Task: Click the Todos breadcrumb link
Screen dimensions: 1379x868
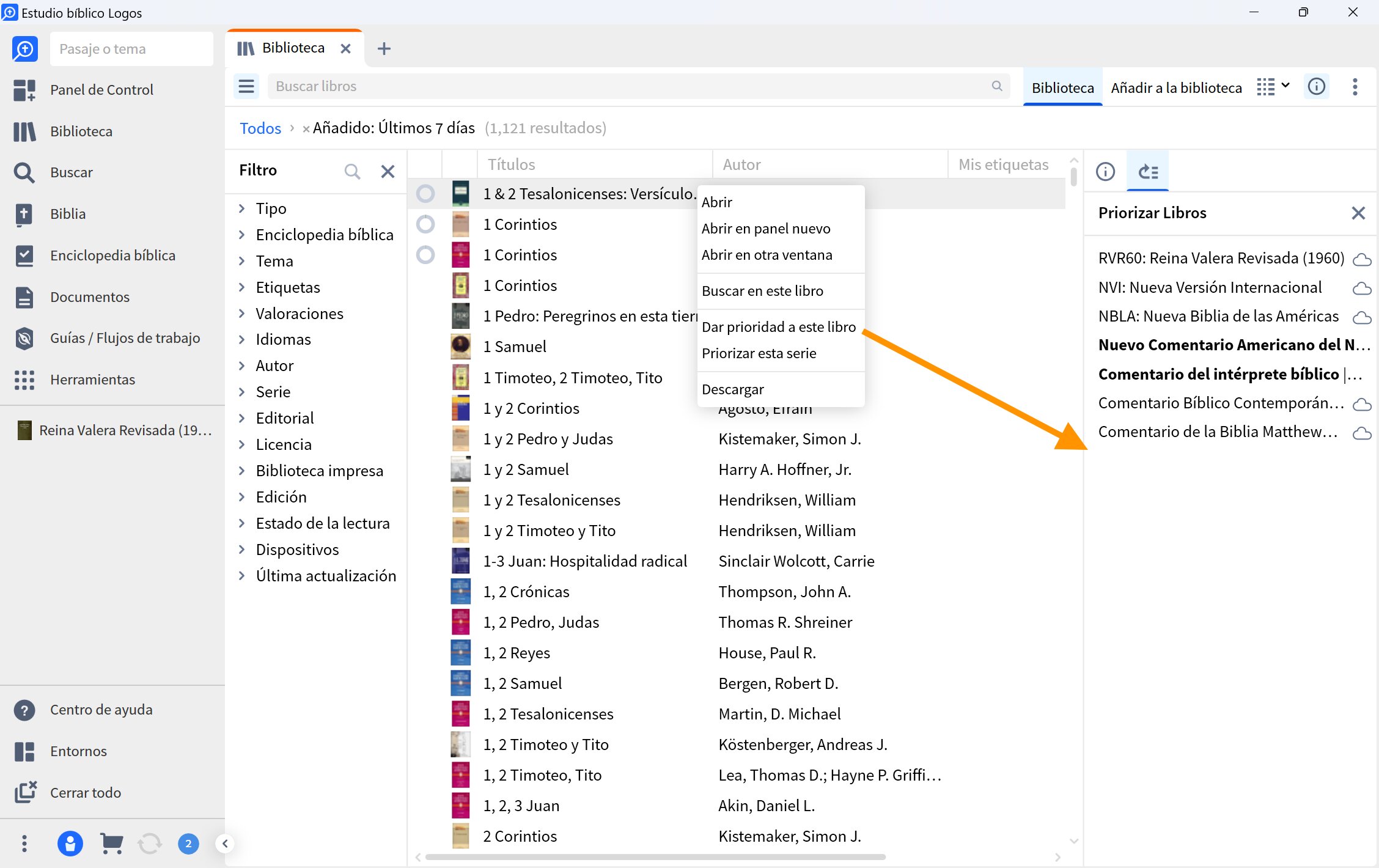Action: 260,128
